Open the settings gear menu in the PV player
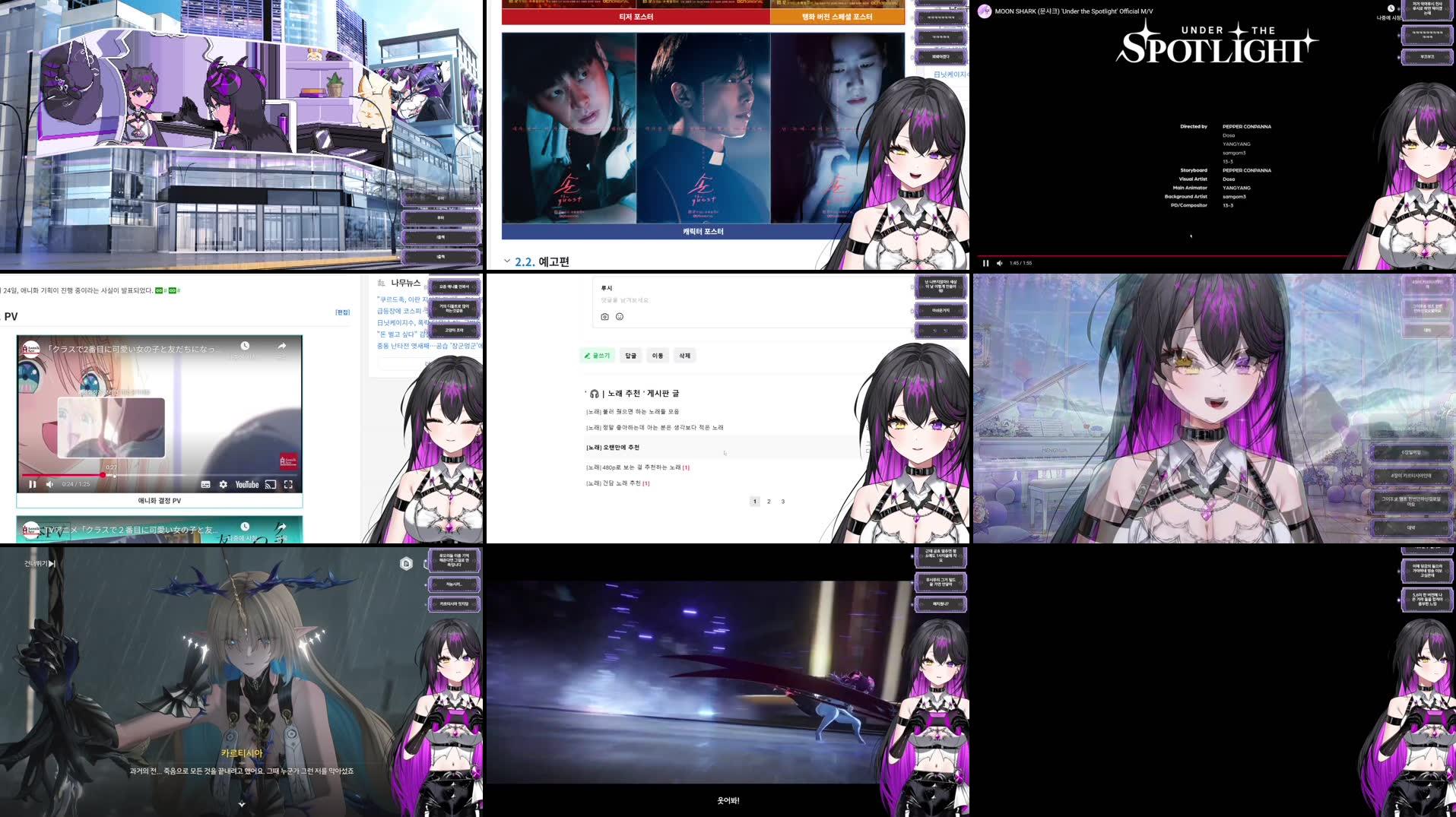Viewport: 1456px width, 817px height. click(223, 484)
